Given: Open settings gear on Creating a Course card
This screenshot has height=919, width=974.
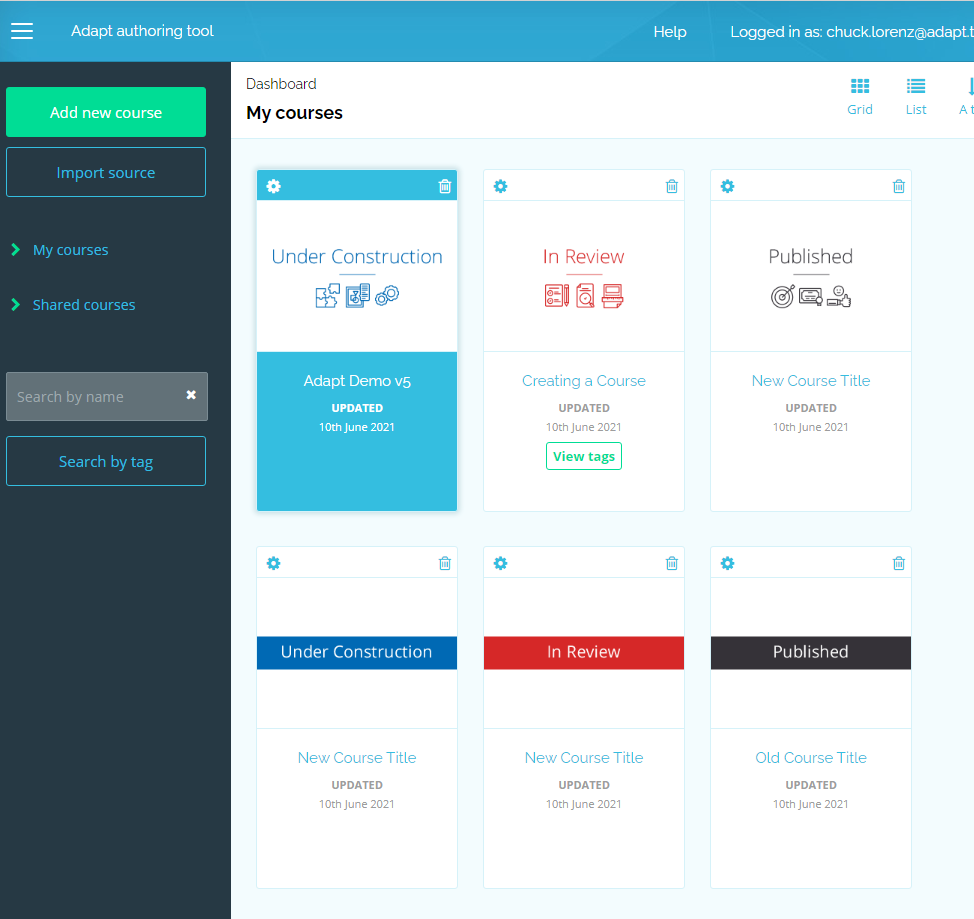Looking at the screenshot, I should point(500,186).
